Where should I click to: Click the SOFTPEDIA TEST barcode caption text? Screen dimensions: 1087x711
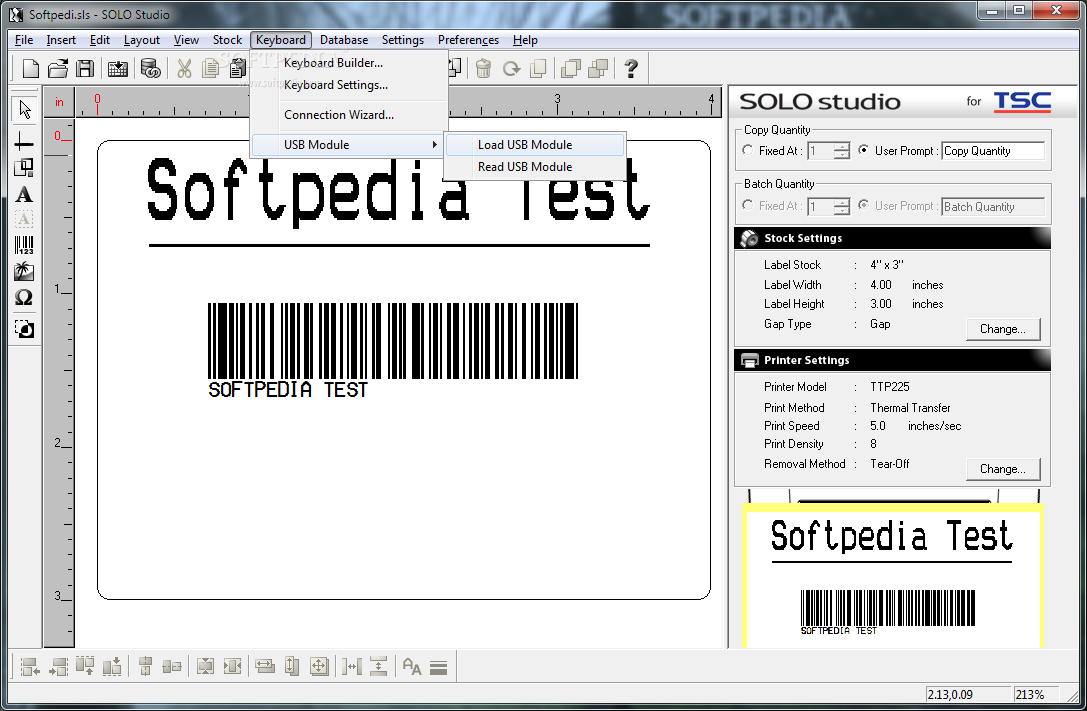pyautogui.click(x=288, y=390)
